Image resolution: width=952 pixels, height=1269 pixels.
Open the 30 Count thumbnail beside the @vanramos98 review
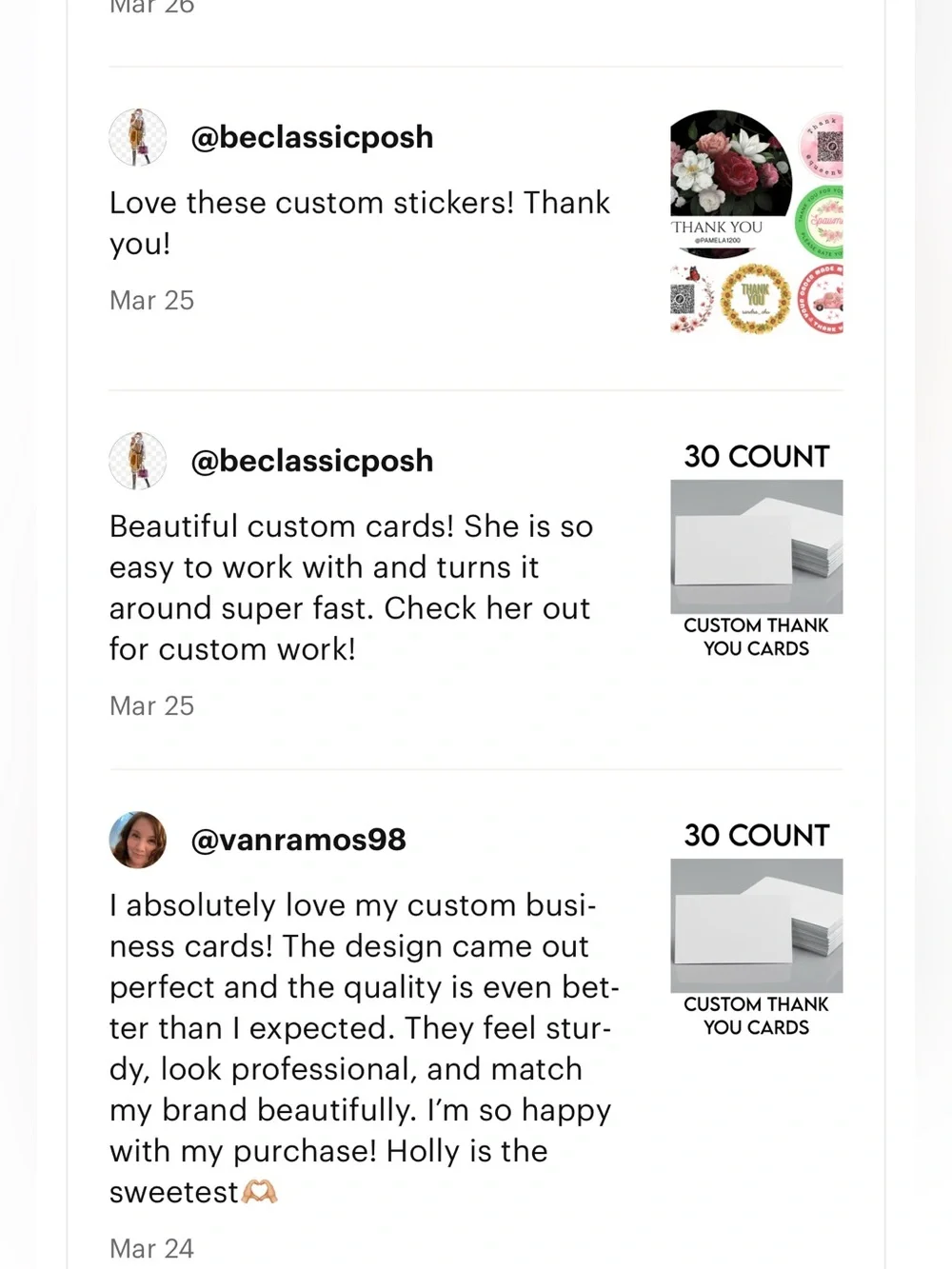[x=757, y=927]
